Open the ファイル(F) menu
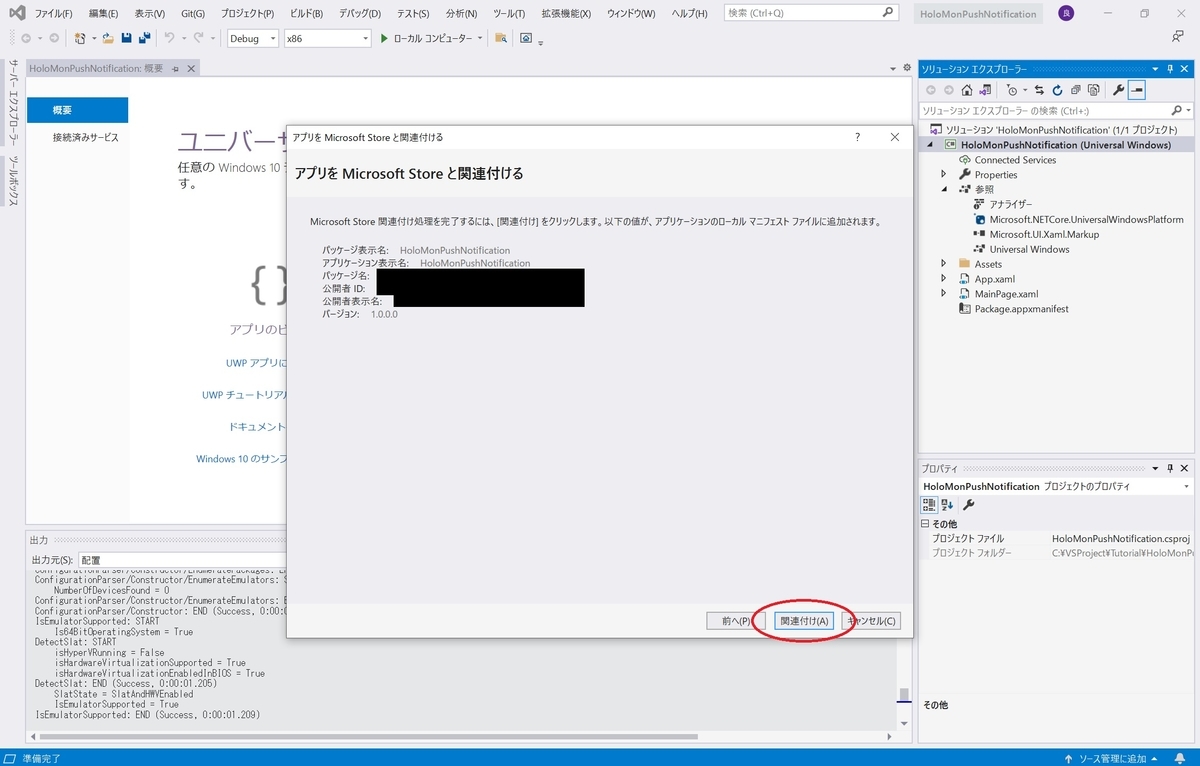Image resolution: width=1200 pixels, height=766 pixels. pos(53,13)
